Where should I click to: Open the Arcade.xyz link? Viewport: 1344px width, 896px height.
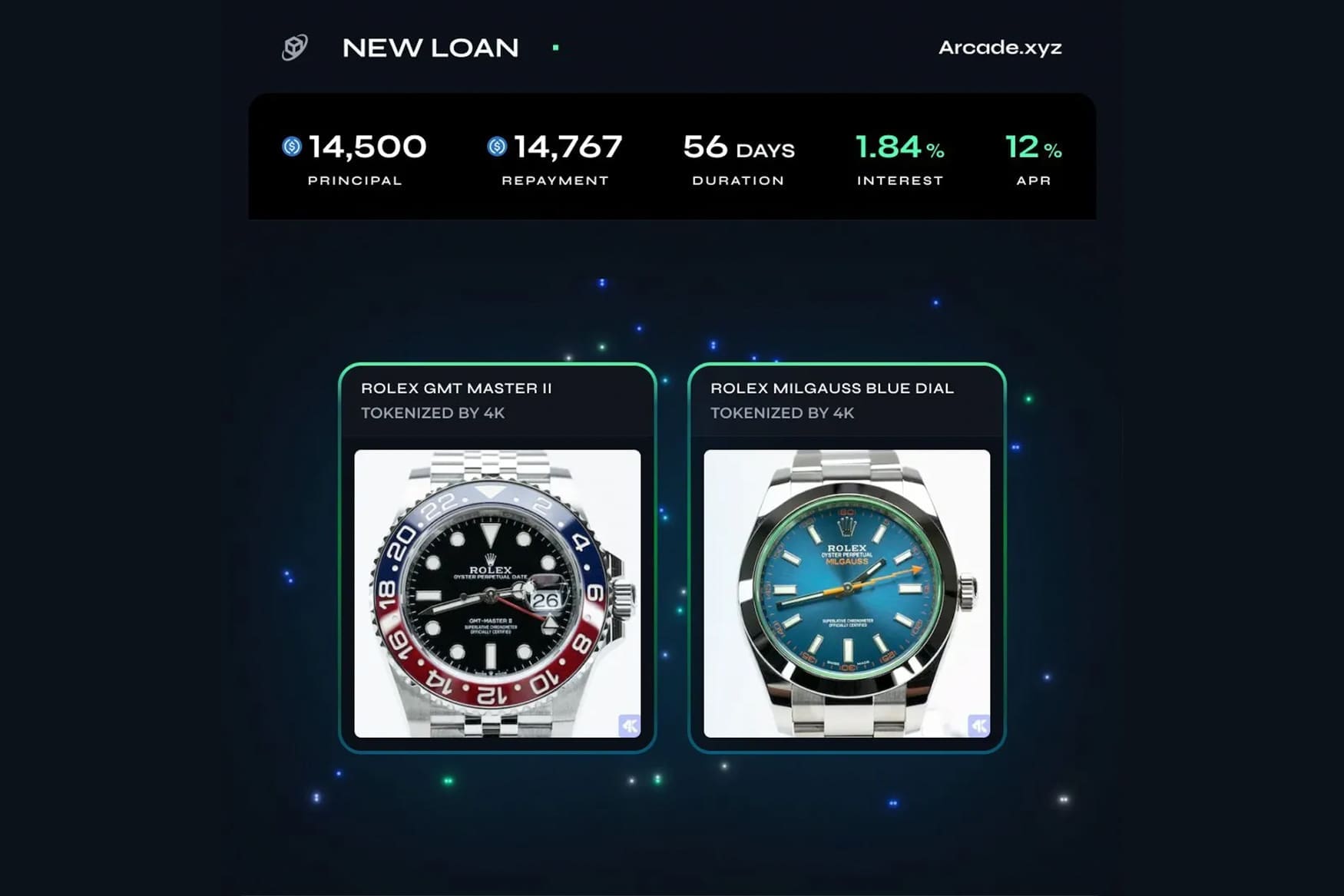[1000, 48]
